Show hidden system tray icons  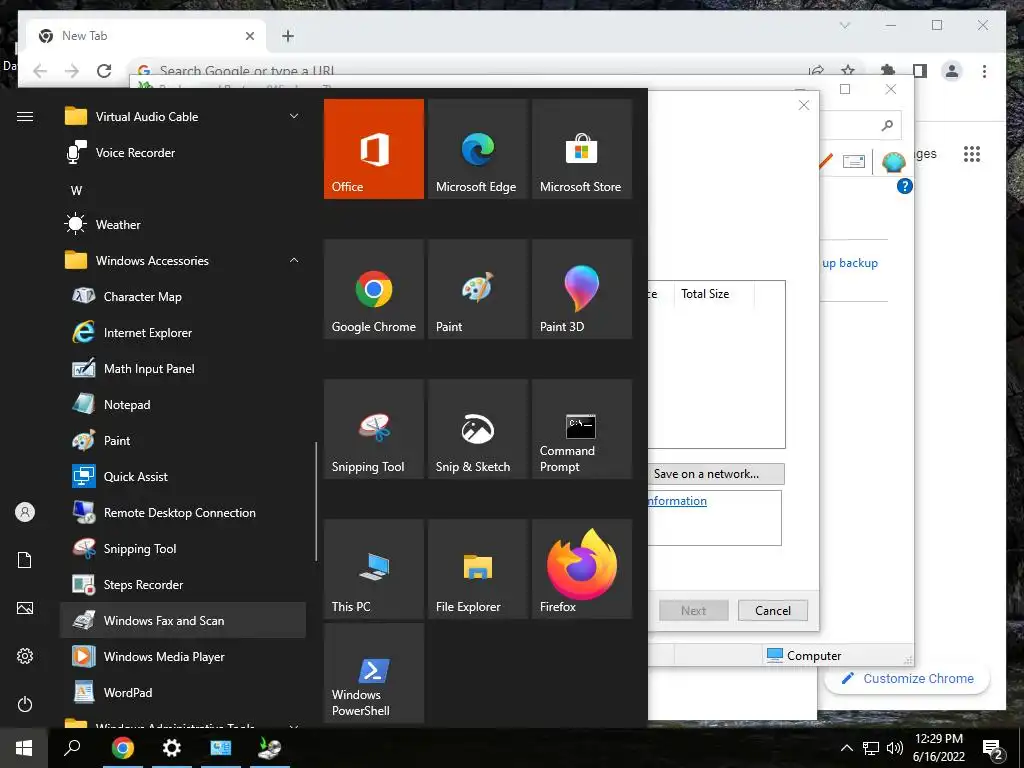(x=846, y=748)
